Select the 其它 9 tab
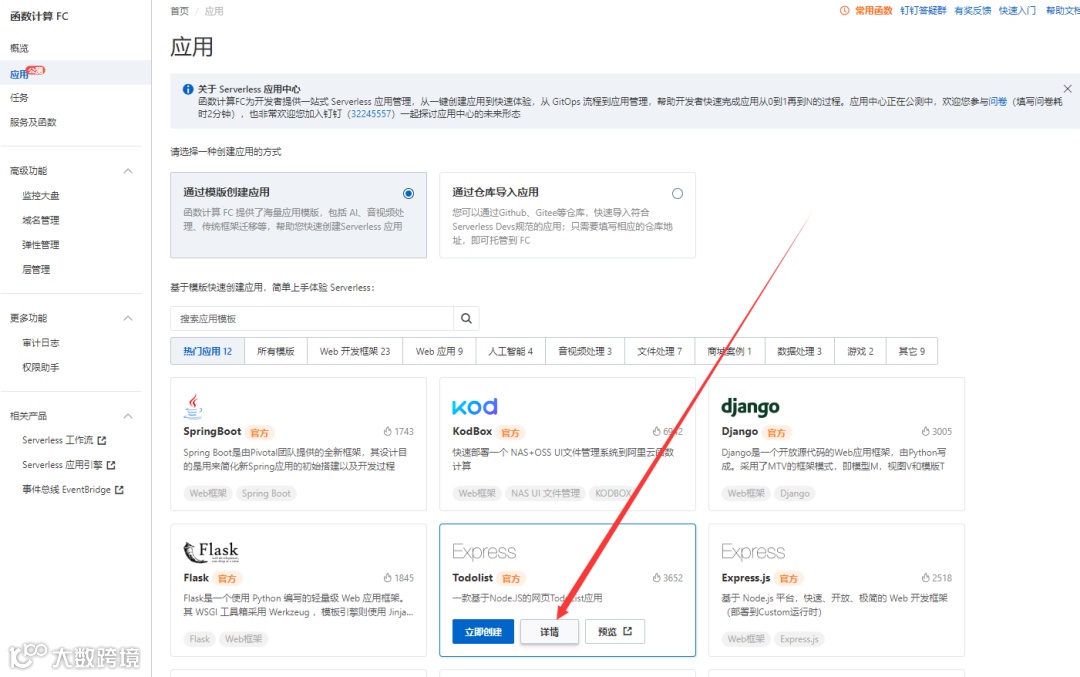1080x677 pixels. pos(911,351)
